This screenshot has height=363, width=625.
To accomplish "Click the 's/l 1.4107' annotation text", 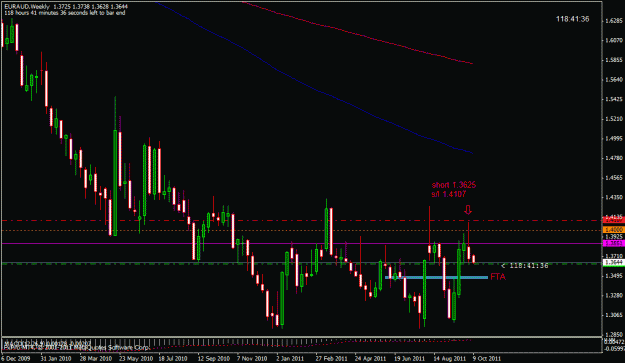I will 448,194.
